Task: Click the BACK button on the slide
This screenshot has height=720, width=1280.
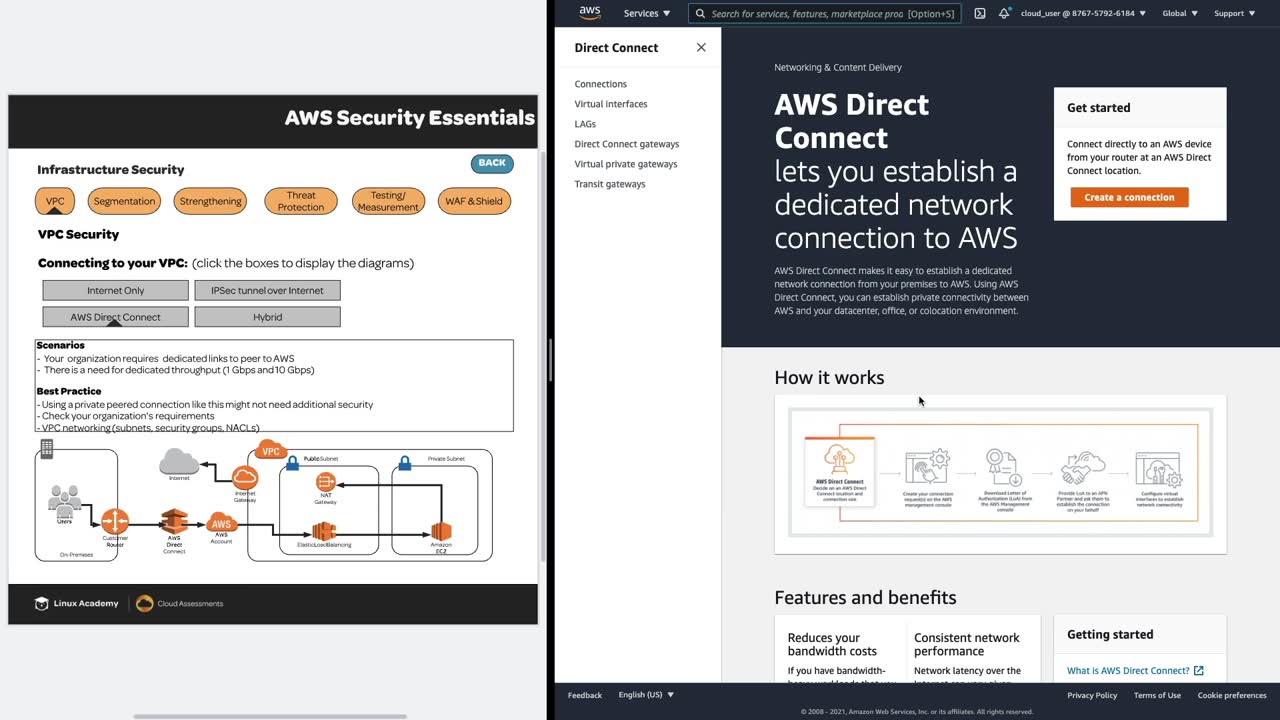Action: [x=492, y=163]
